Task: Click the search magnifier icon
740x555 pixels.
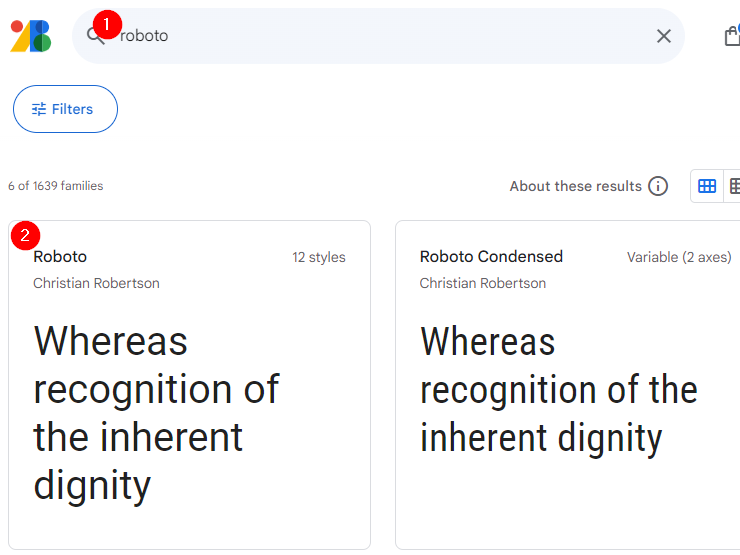Action: [x=96, y=36]
